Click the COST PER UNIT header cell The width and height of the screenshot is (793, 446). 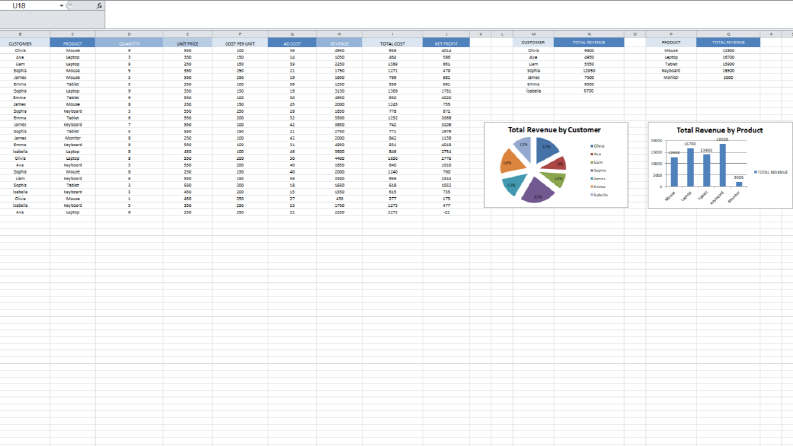coord(240,43)
